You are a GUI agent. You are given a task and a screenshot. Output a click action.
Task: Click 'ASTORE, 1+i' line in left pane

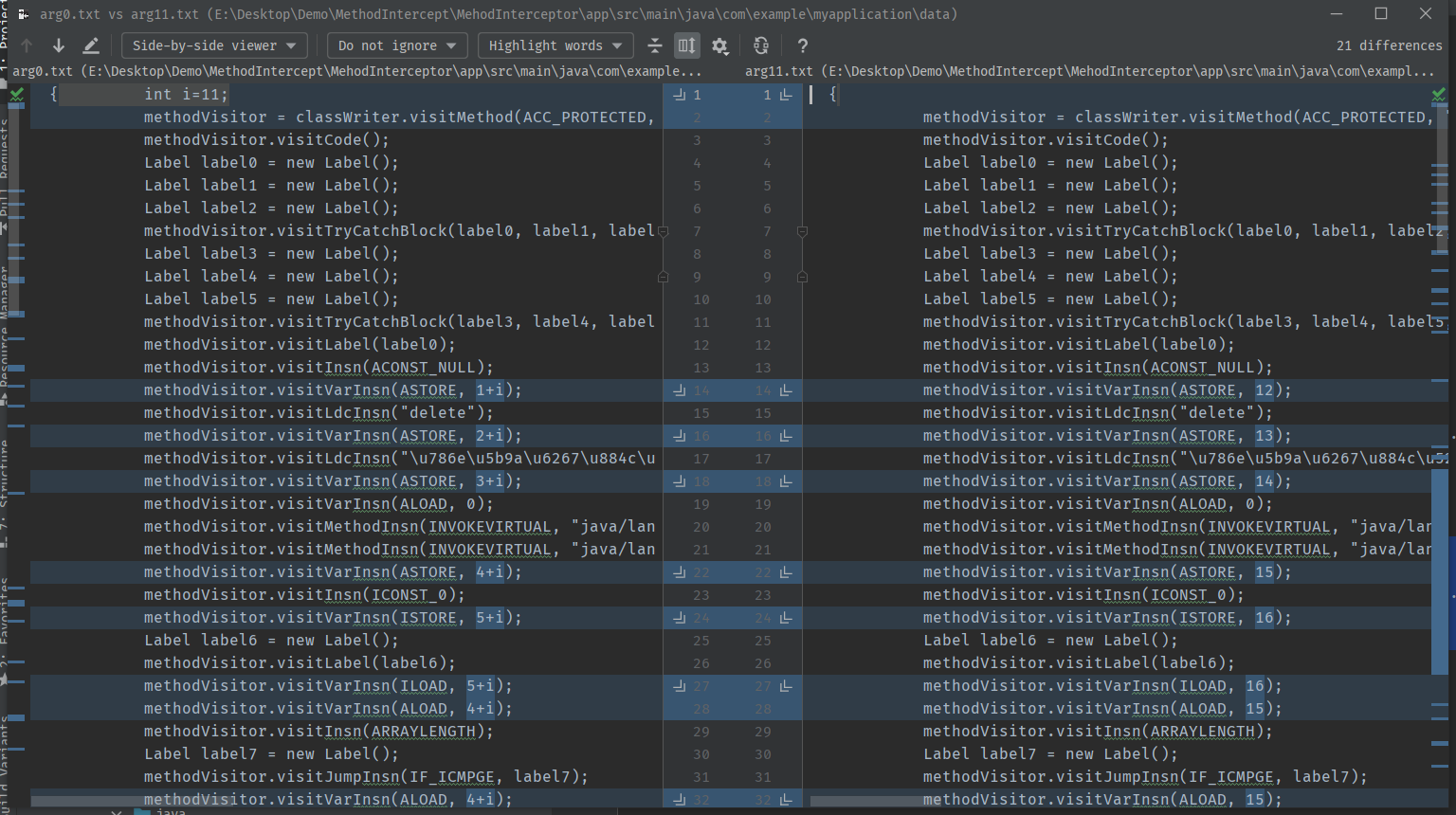click(x=333, y=390)
